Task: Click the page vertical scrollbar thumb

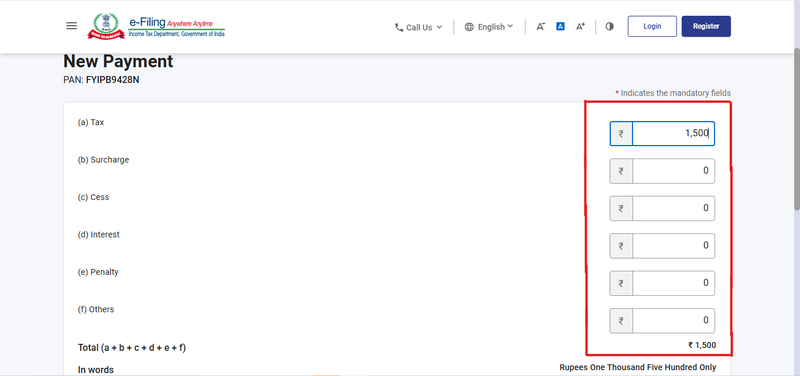Action: (x=796, y=129)
